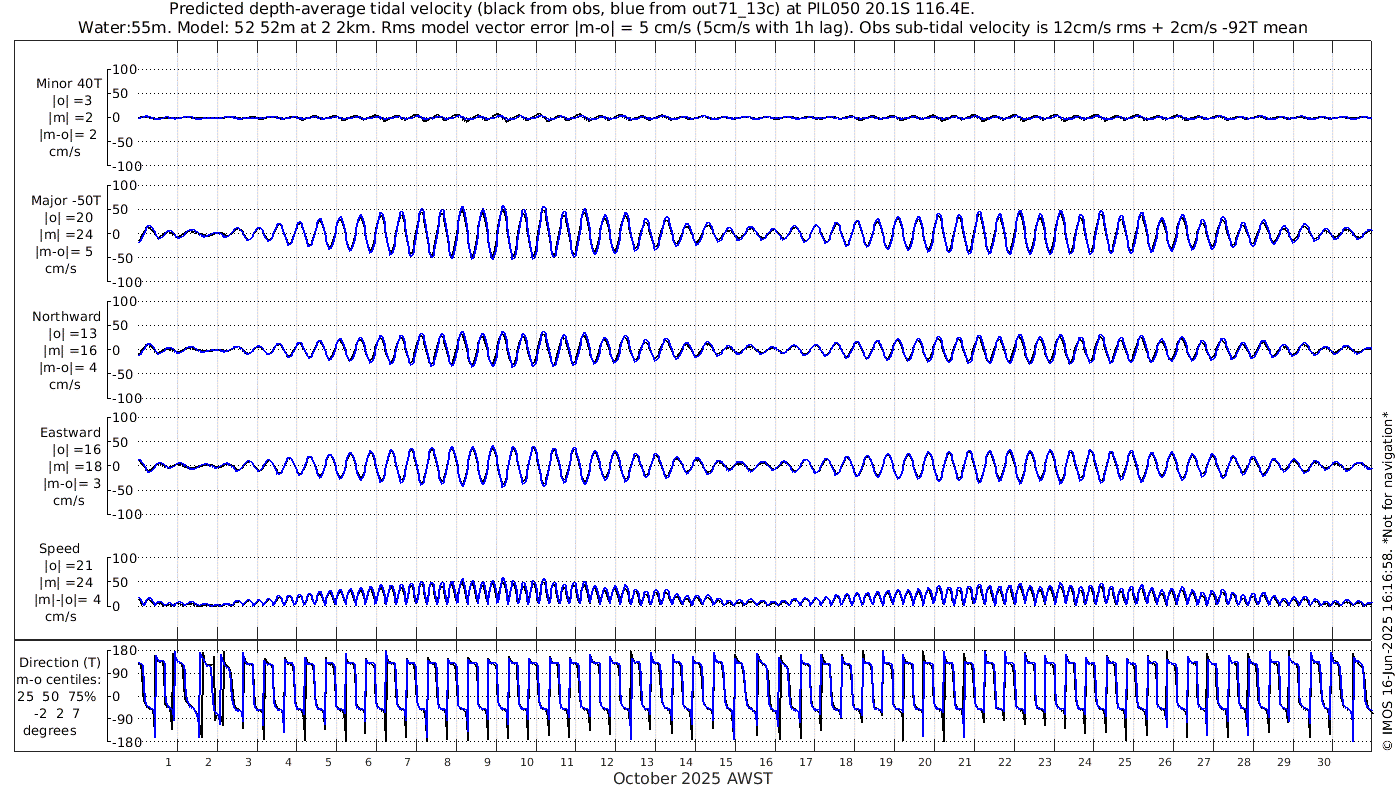Click day "30" on the date axis
This screenshot has height=800, width=1400.
[1323, 761]
